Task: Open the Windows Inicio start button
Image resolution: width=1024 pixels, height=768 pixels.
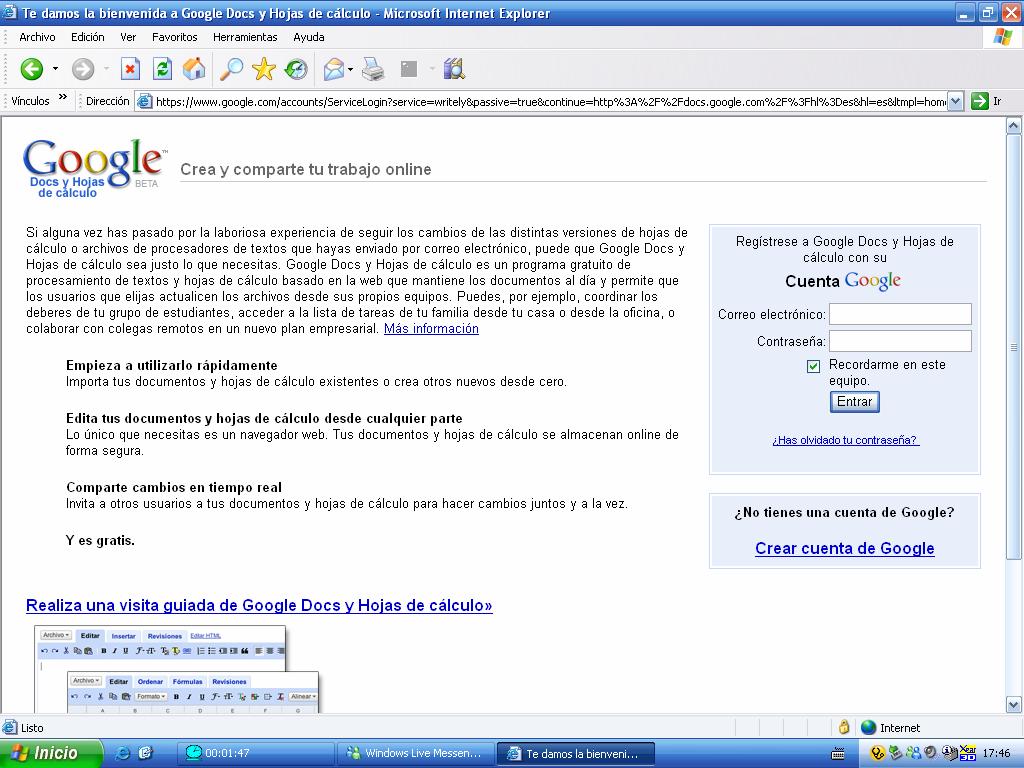Action: point(50,753)
